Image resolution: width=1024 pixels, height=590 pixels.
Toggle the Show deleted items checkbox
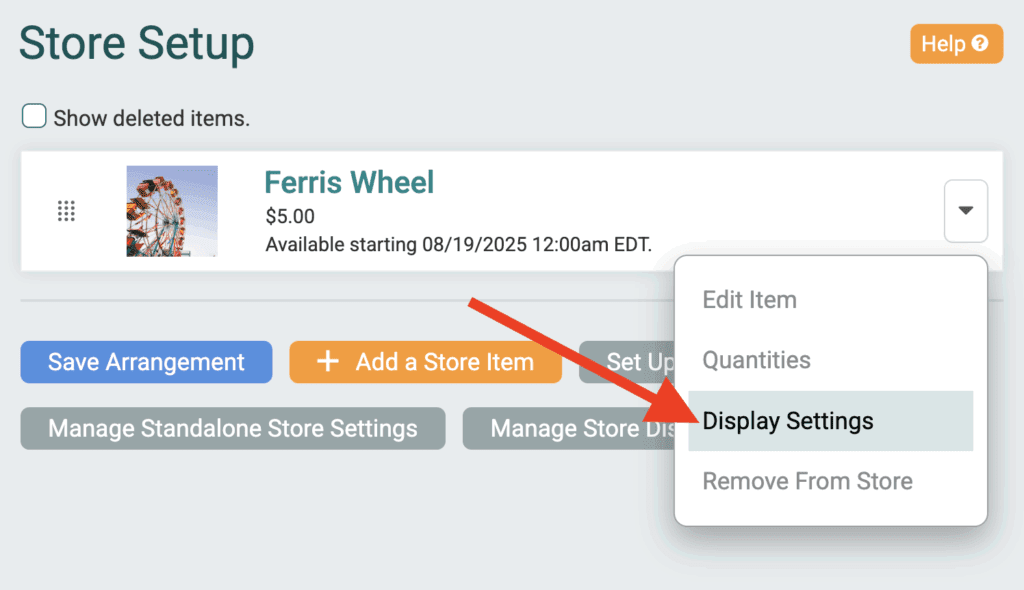[x=34, y=116]
